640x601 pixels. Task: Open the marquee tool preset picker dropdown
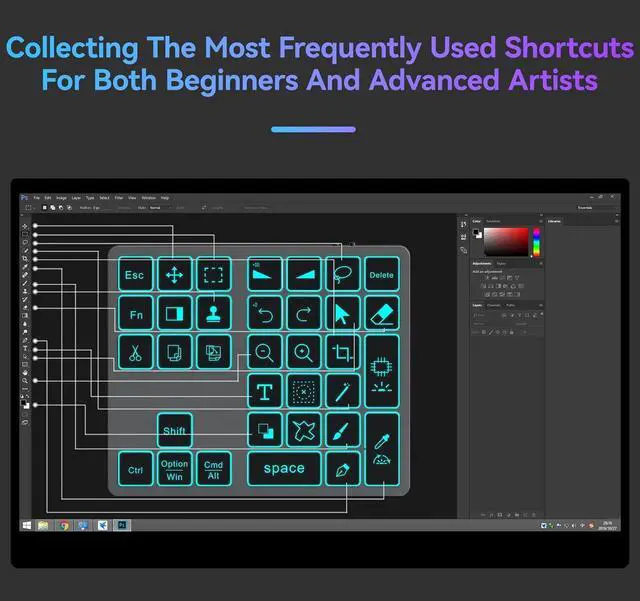pyautogui.click(x=31, y=208)
